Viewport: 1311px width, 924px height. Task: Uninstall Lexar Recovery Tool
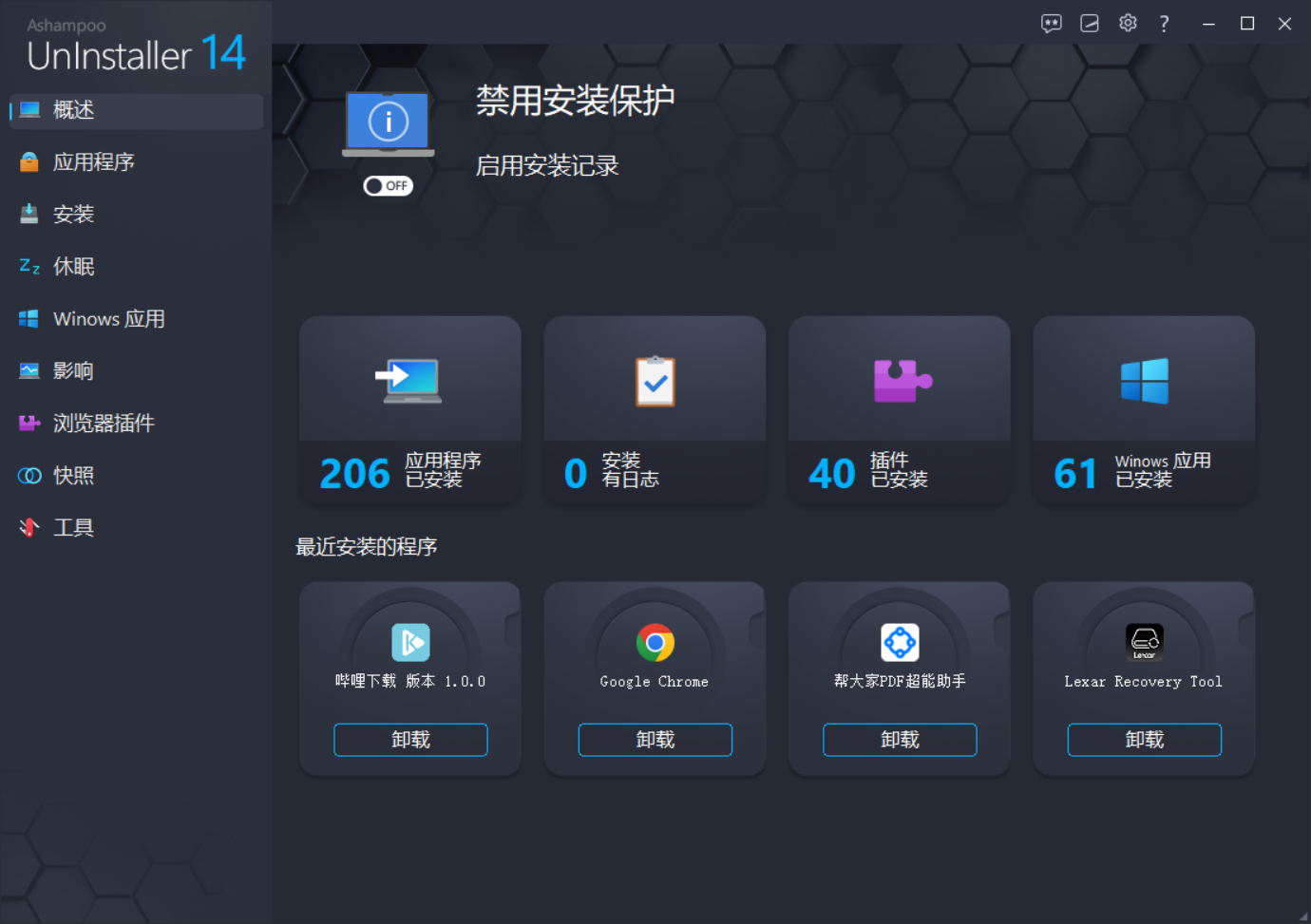[x=1144, y=740]
